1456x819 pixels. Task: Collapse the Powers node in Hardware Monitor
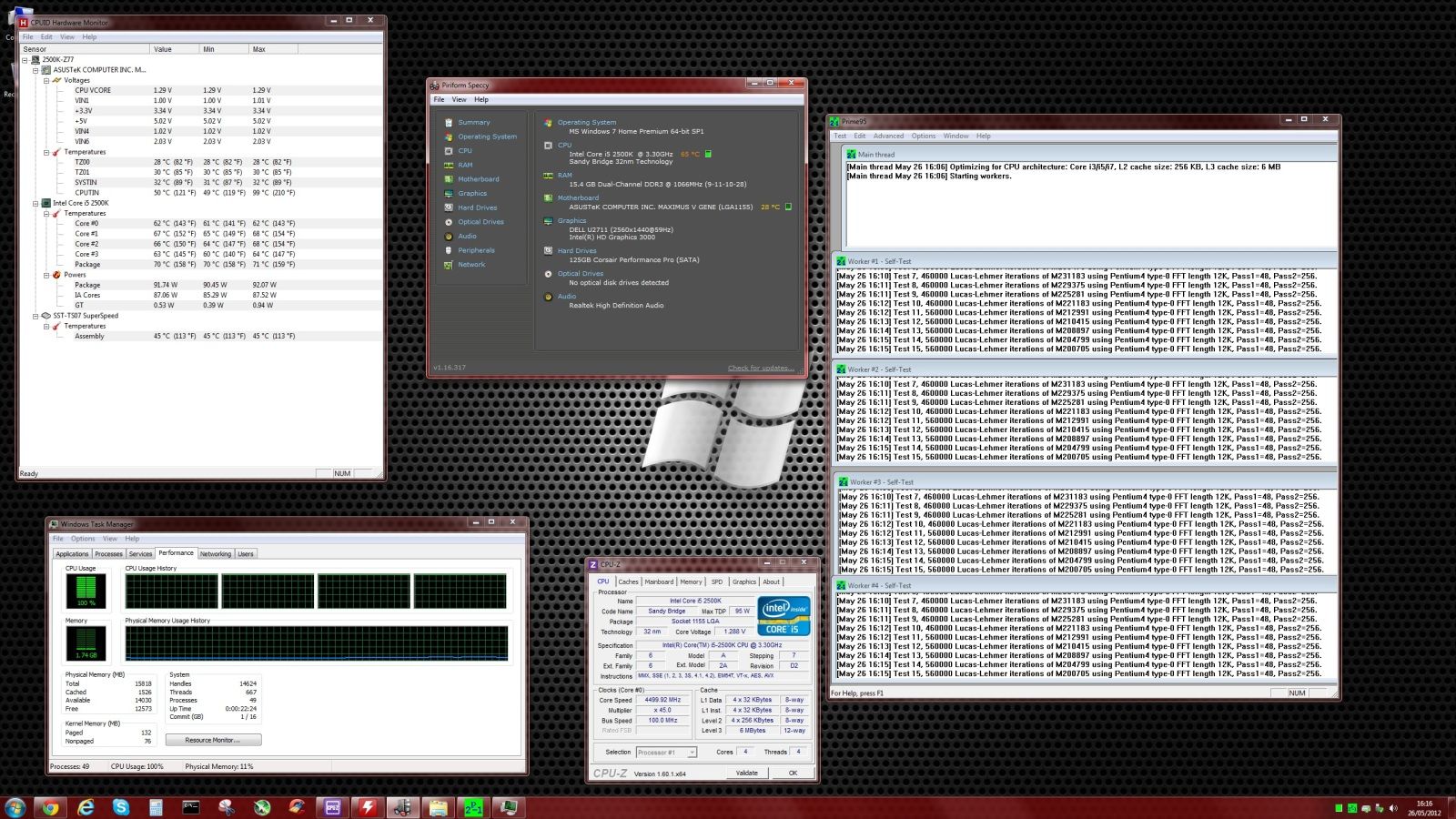(46, 275)
